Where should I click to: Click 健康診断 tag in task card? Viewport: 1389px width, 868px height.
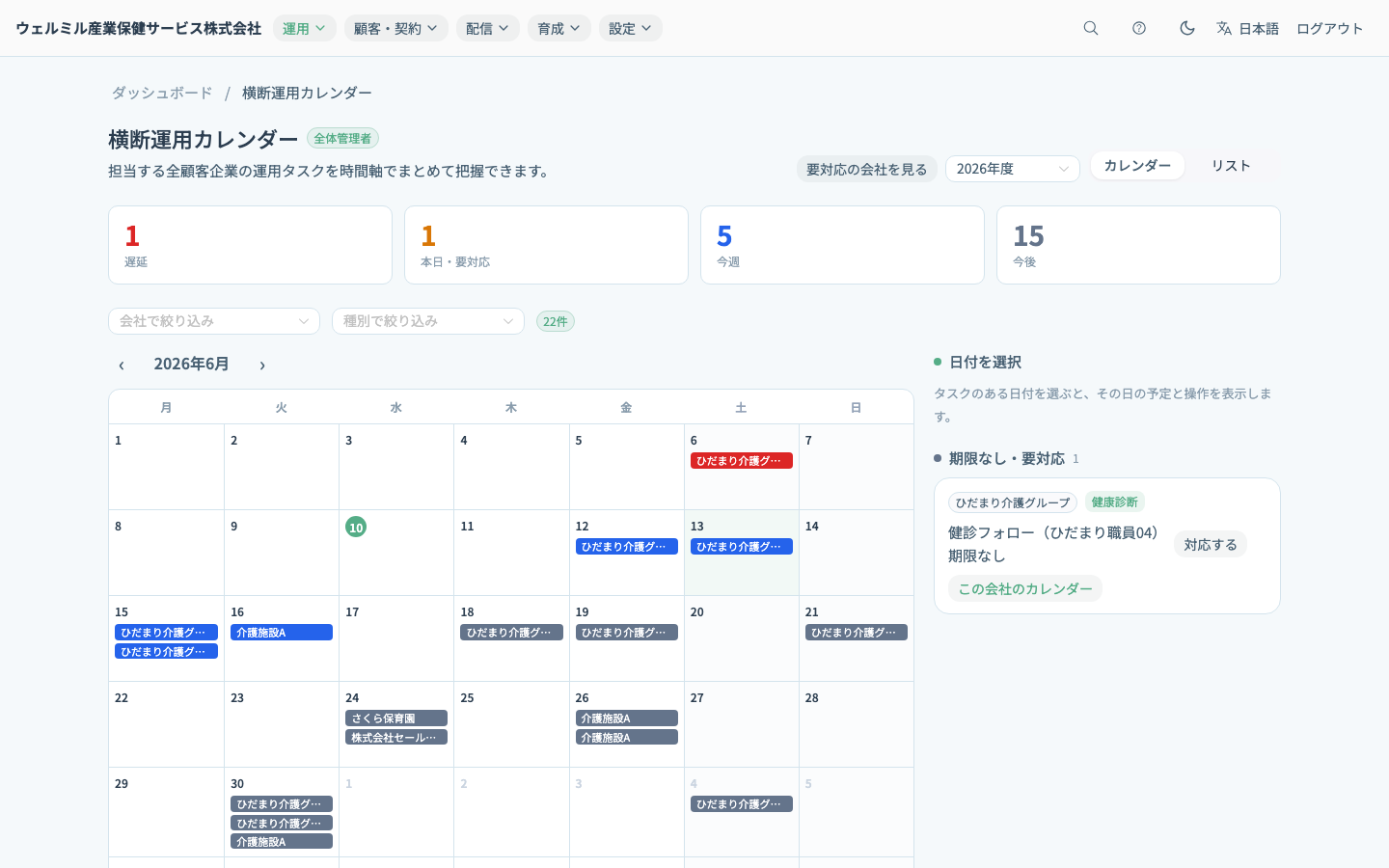tap(1114, 502)
